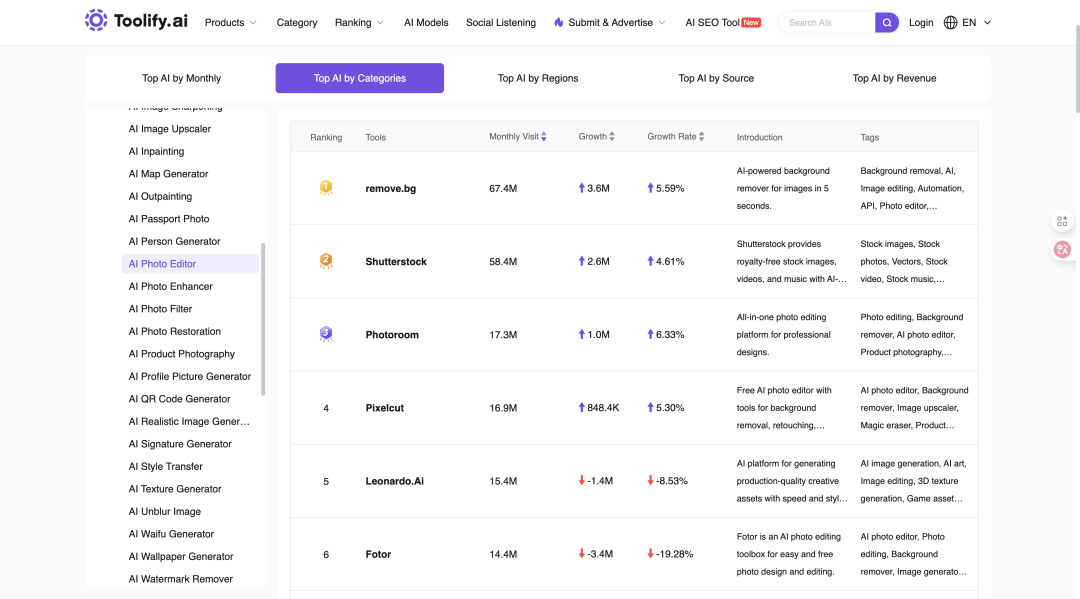Click the New badge on AI SEO Tool
Viewport: 1080px width, 599px height.
pos(751,23)
